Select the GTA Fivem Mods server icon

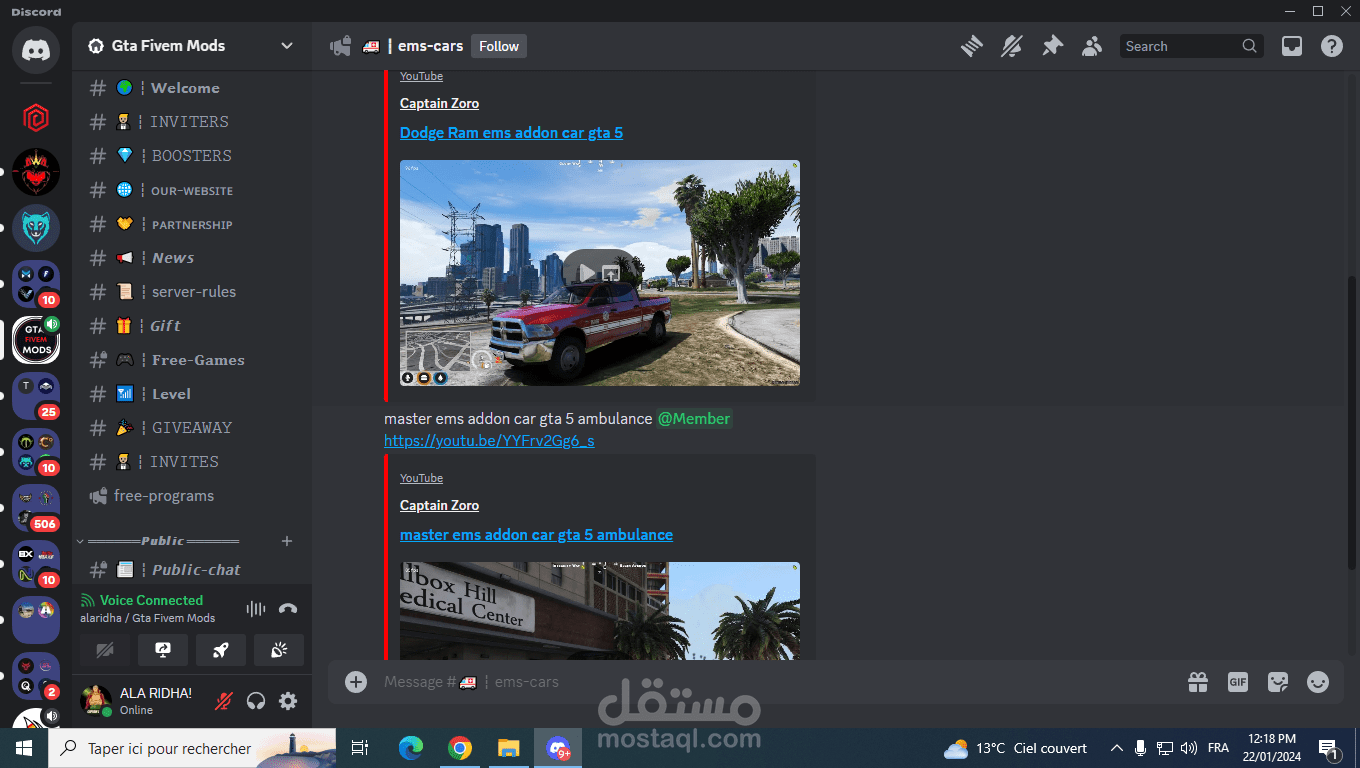click(x=36, y=340)
